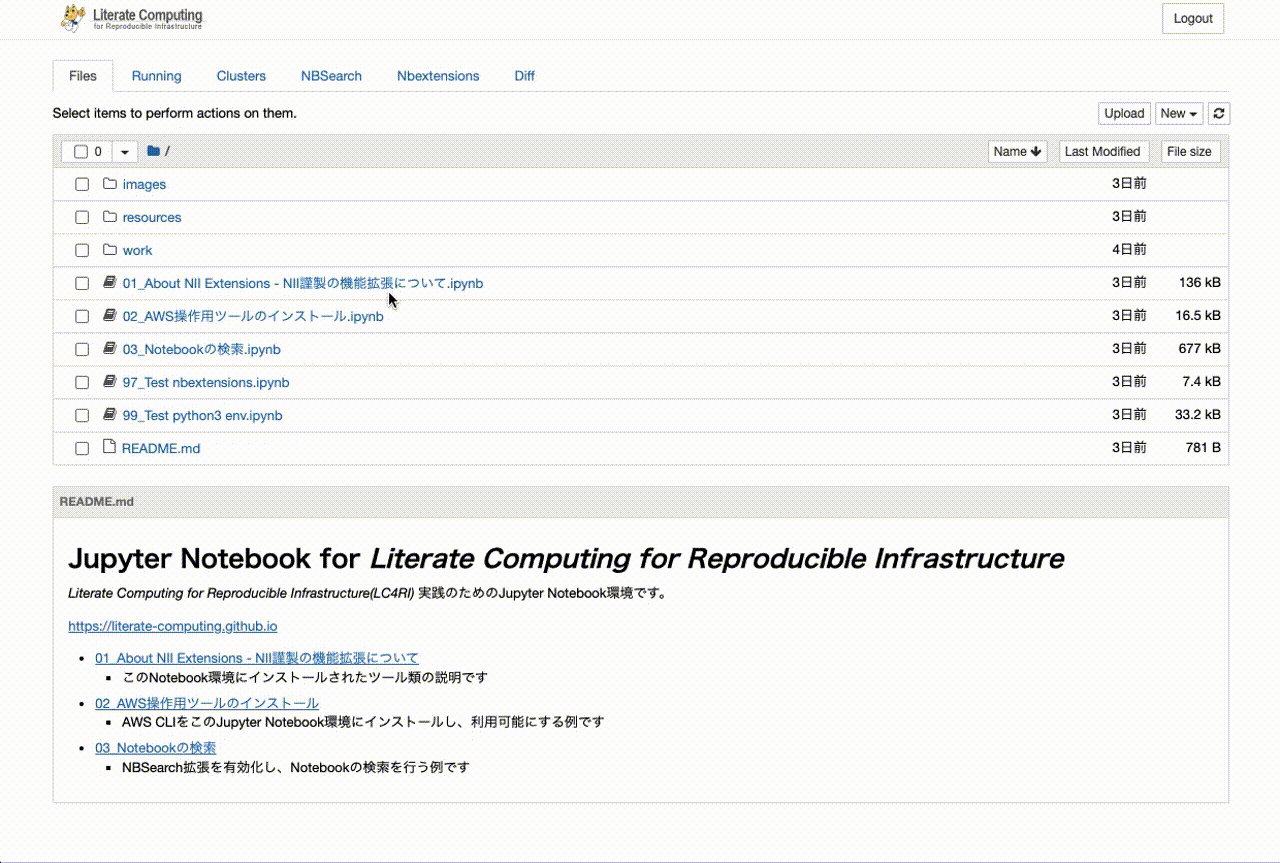1280x863 pixels.
Task: Click the 677 kB file size value
Action: (1200, 349)
